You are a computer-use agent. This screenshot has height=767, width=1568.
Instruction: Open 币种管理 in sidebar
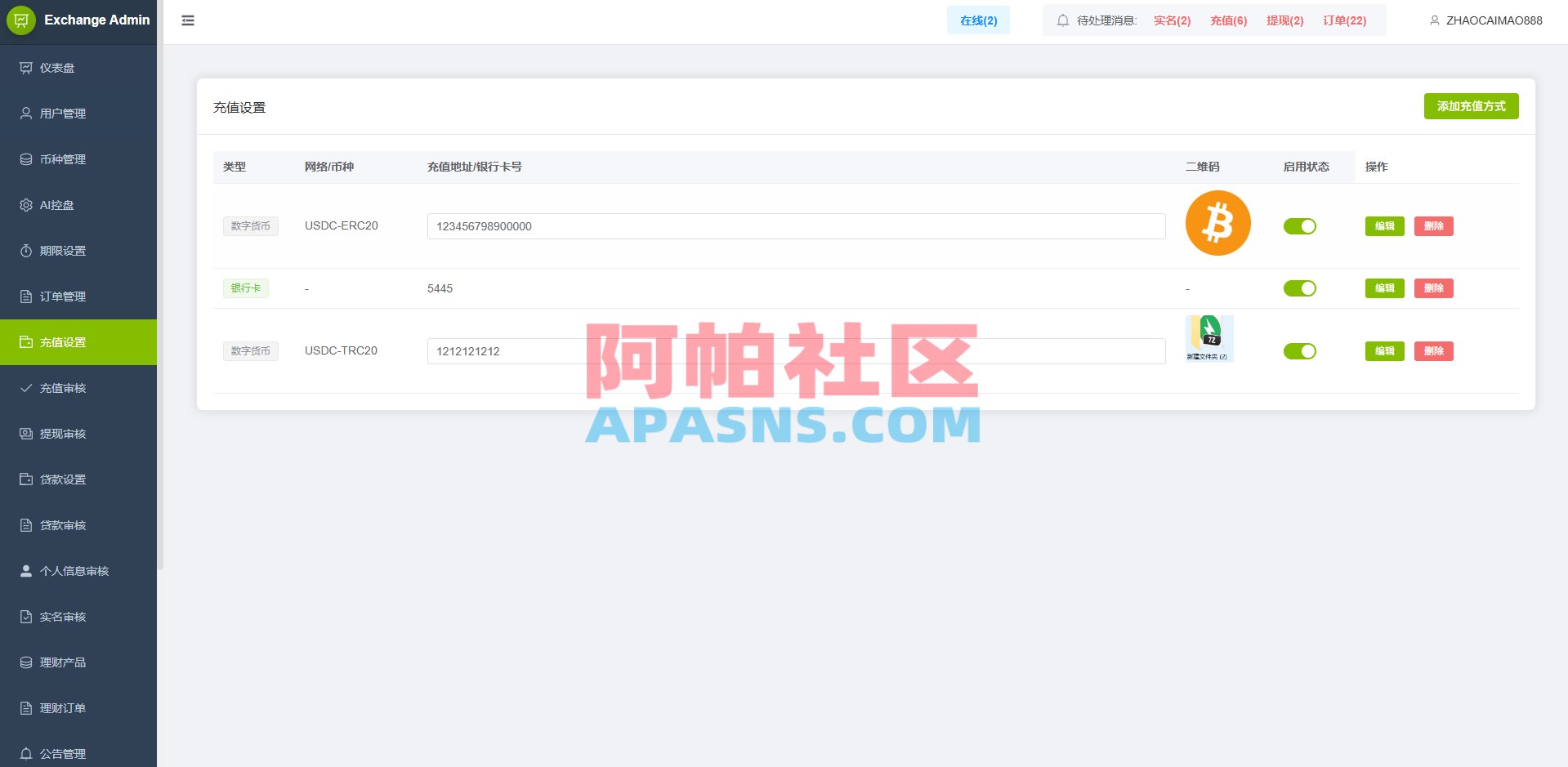tap(78, 159)
